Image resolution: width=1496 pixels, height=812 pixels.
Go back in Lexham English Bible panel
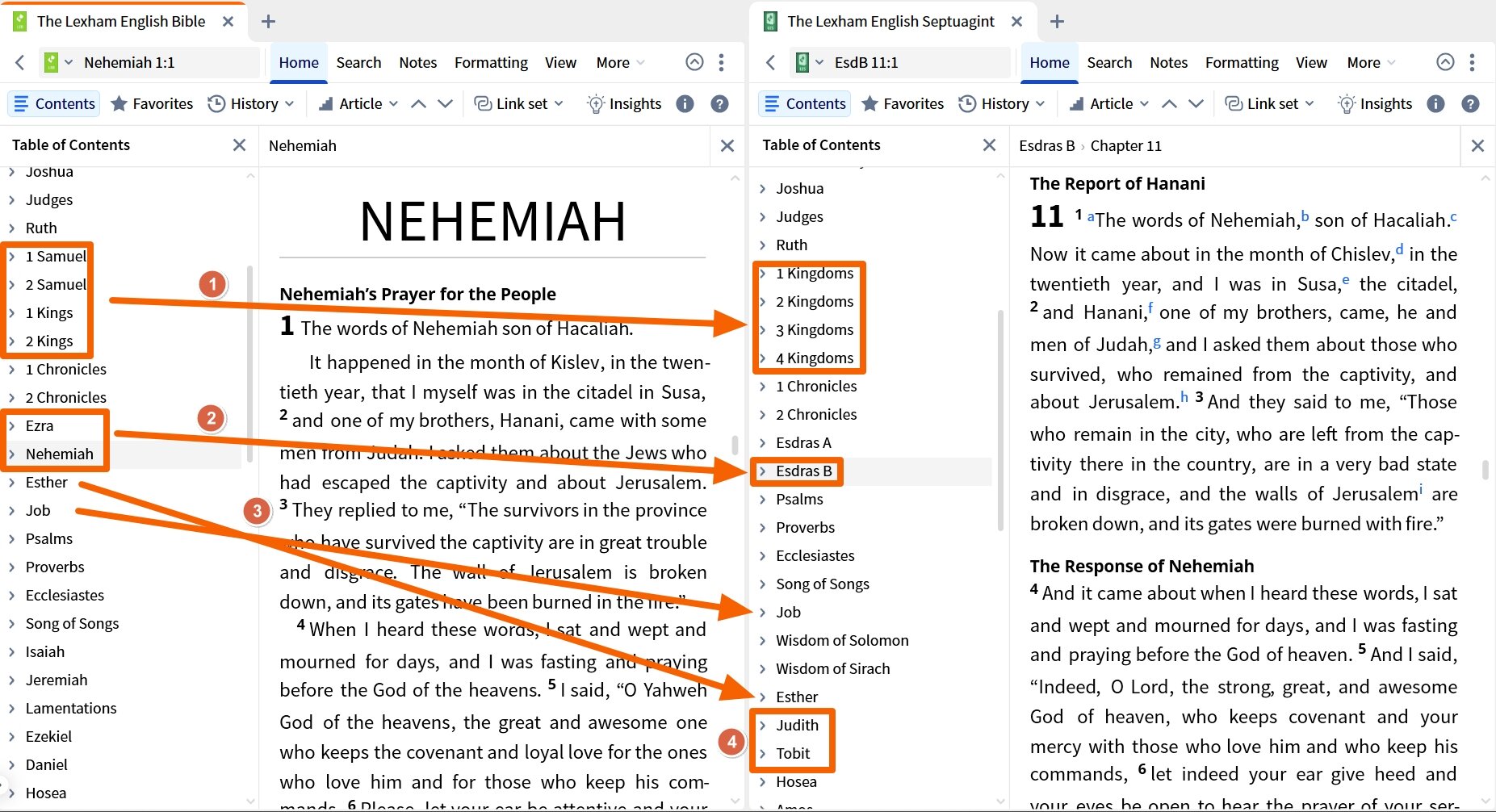click(x=20, y=62)
